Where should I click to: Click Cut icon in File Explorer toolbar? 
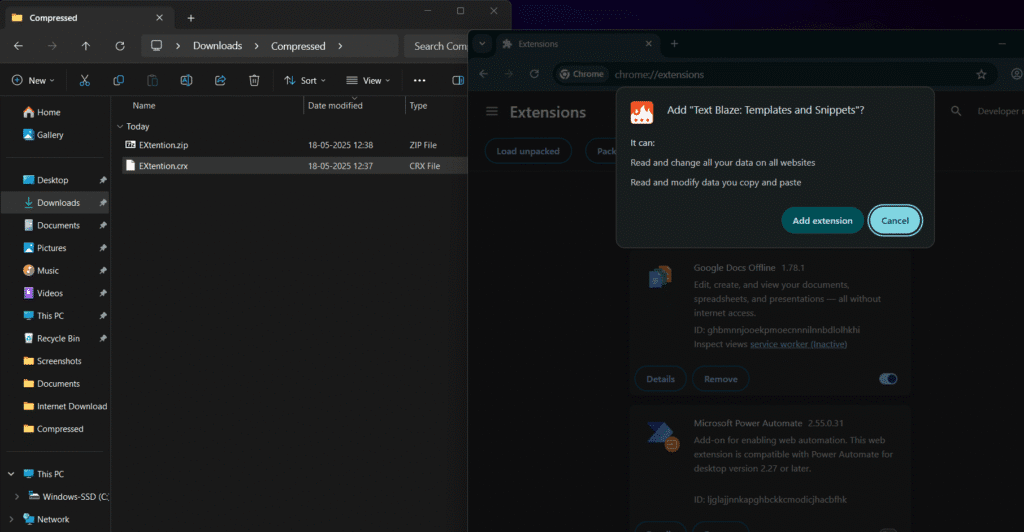point(84,80)
